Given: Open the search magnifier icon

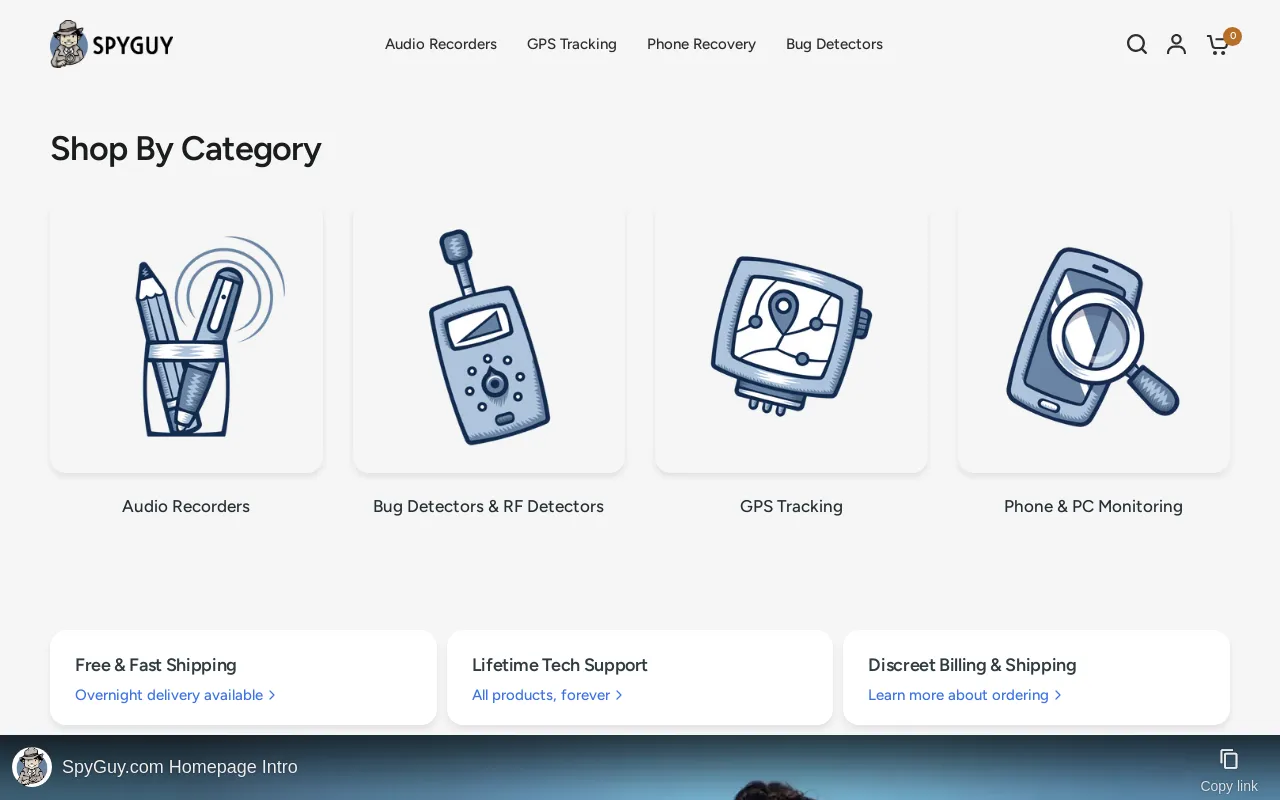Looking at the screenshot, I should pyautogui.click(x=1137, y=44).
